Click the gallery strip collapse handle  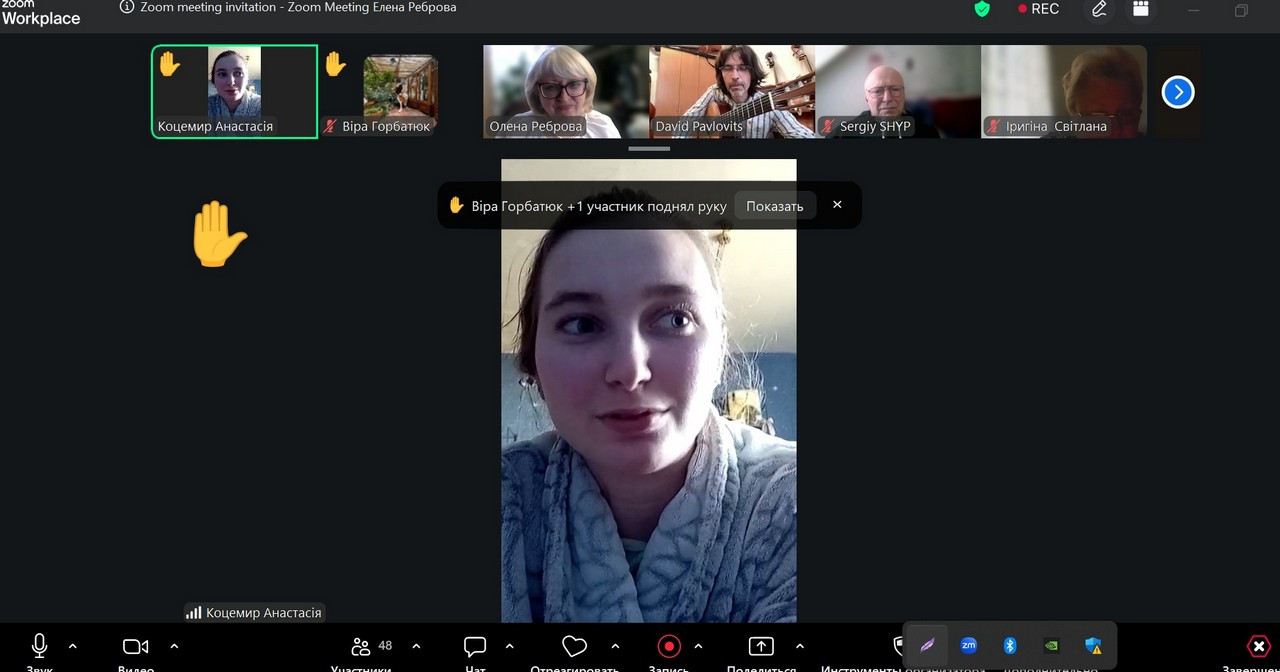[649, 149]
